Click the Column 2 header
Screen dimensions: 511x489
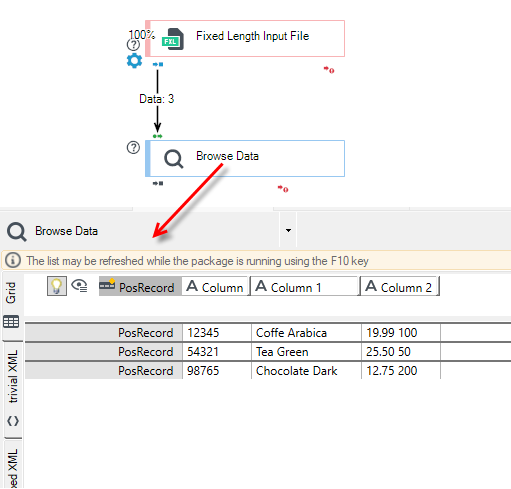[x=400, y=286]
